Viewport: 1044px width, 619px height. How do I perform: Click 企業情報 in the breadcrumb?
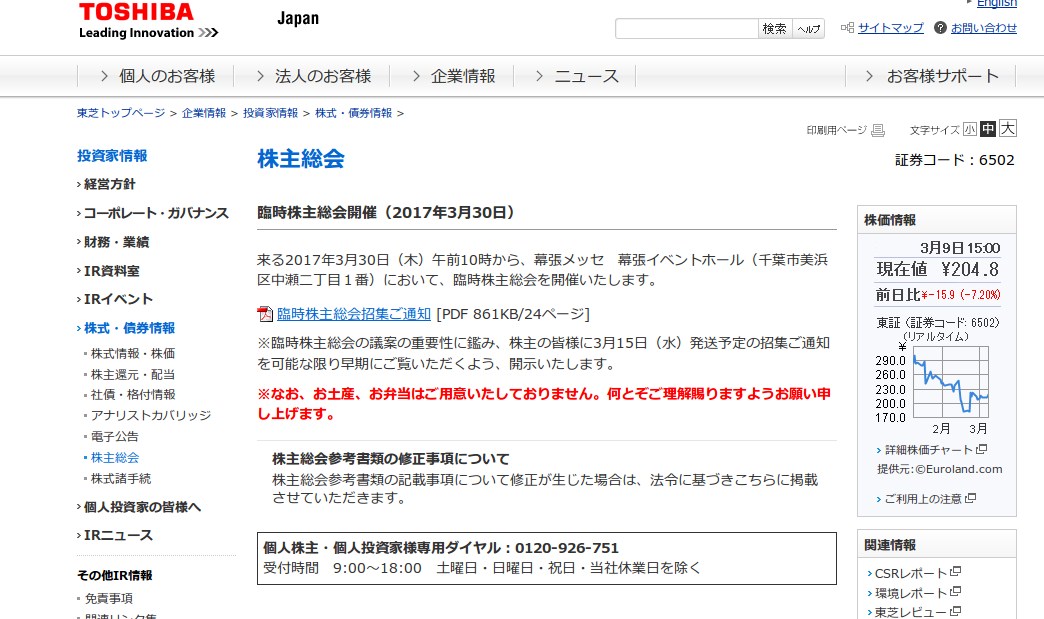pos(204,113)
